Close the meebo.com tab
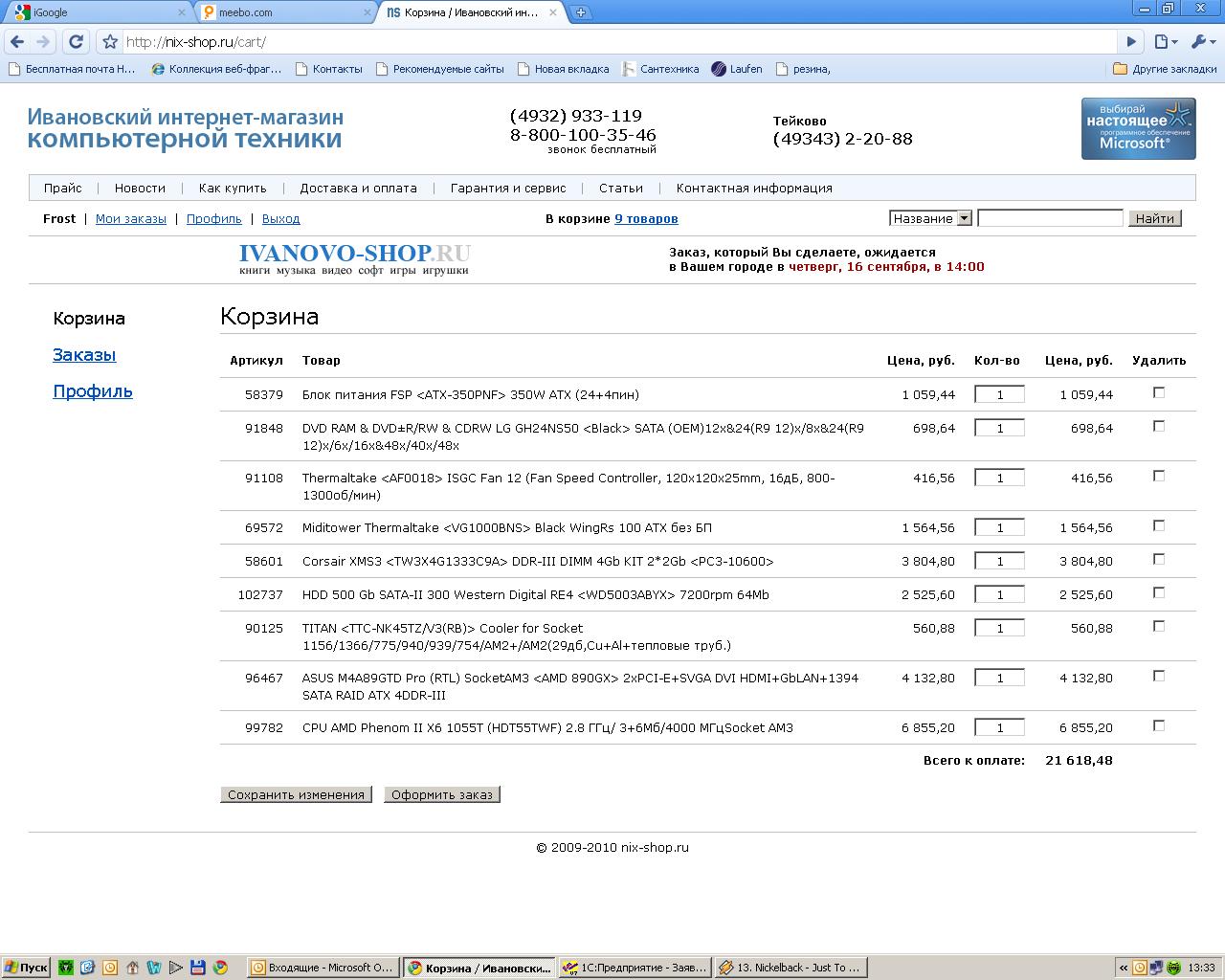 tap(367, 12)
